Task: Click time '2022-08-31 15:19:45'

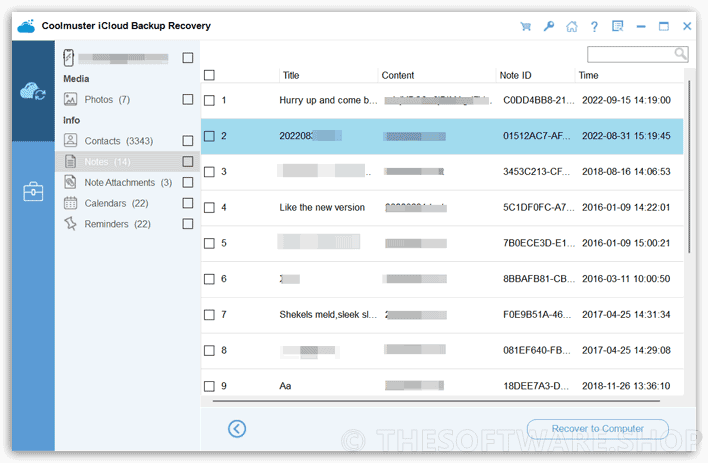Action: (x=626, y=136)
